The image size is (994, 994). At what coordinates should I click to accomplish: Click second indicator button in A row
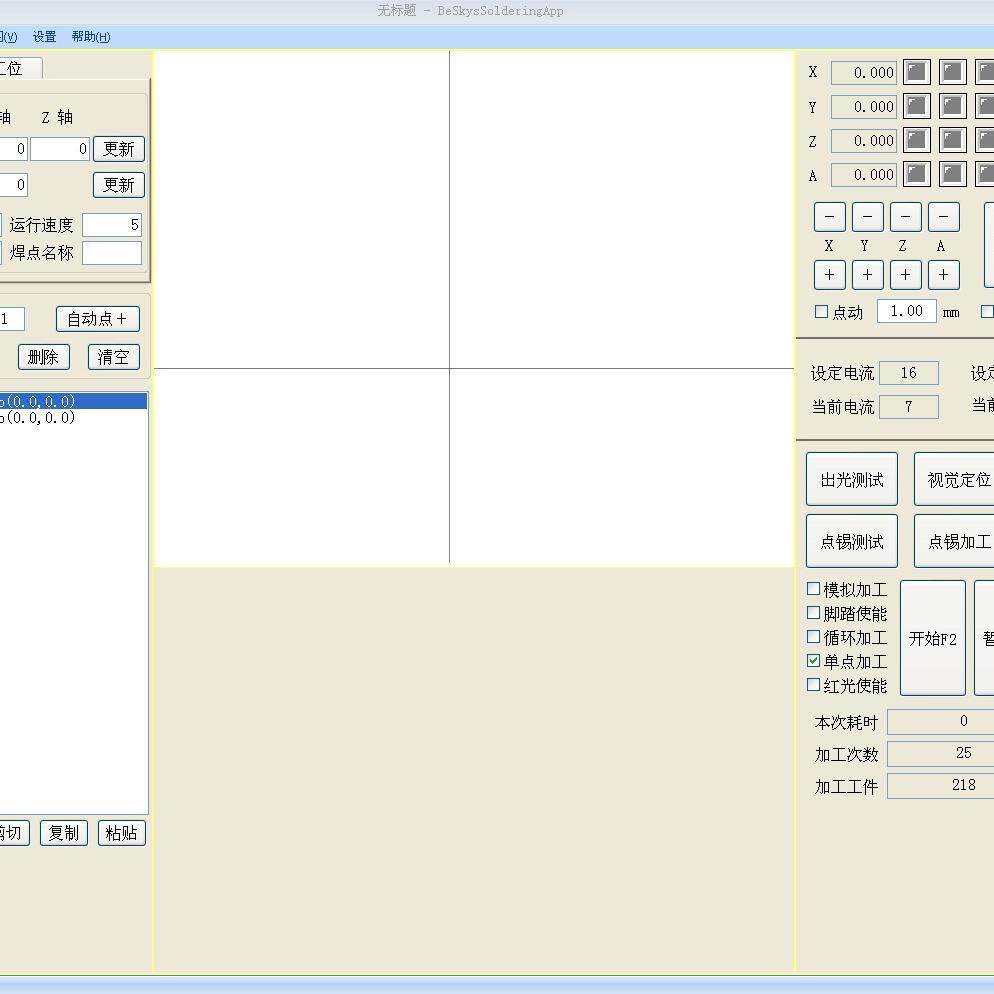pos(952,174)
